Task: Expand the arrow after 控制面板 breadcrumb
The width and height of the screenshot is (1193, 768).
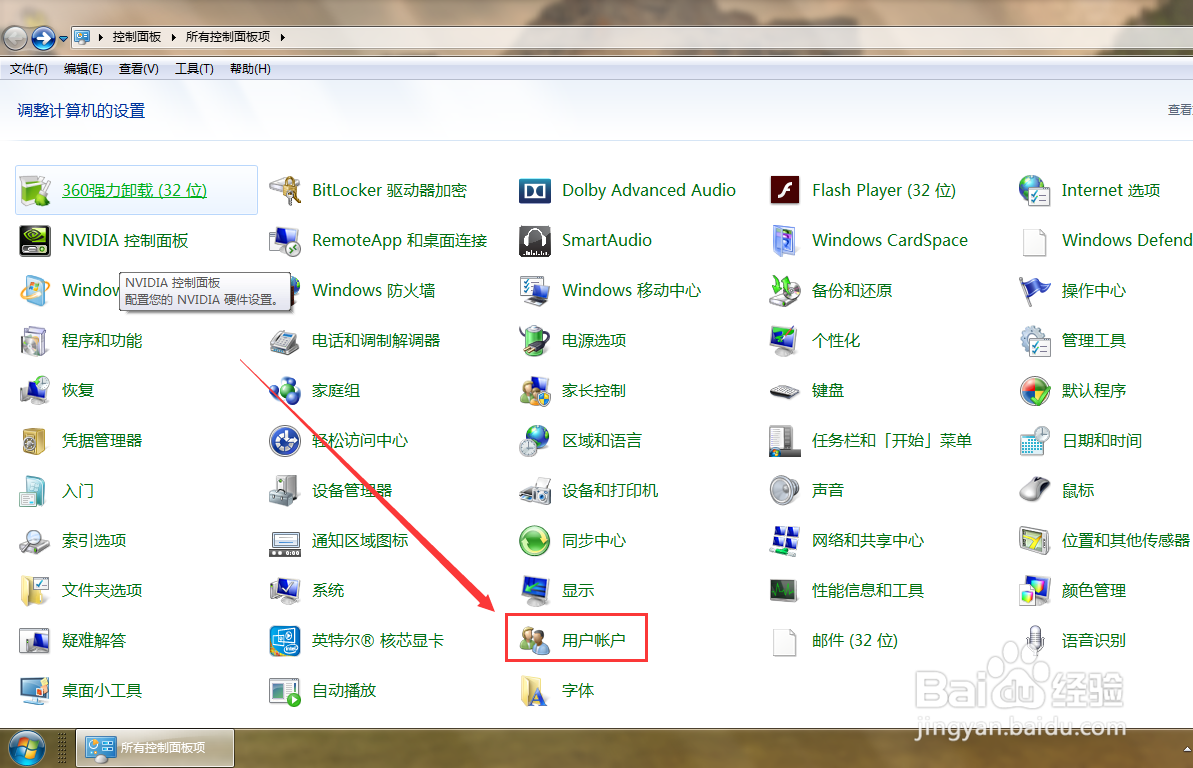Action: point(173,37)
